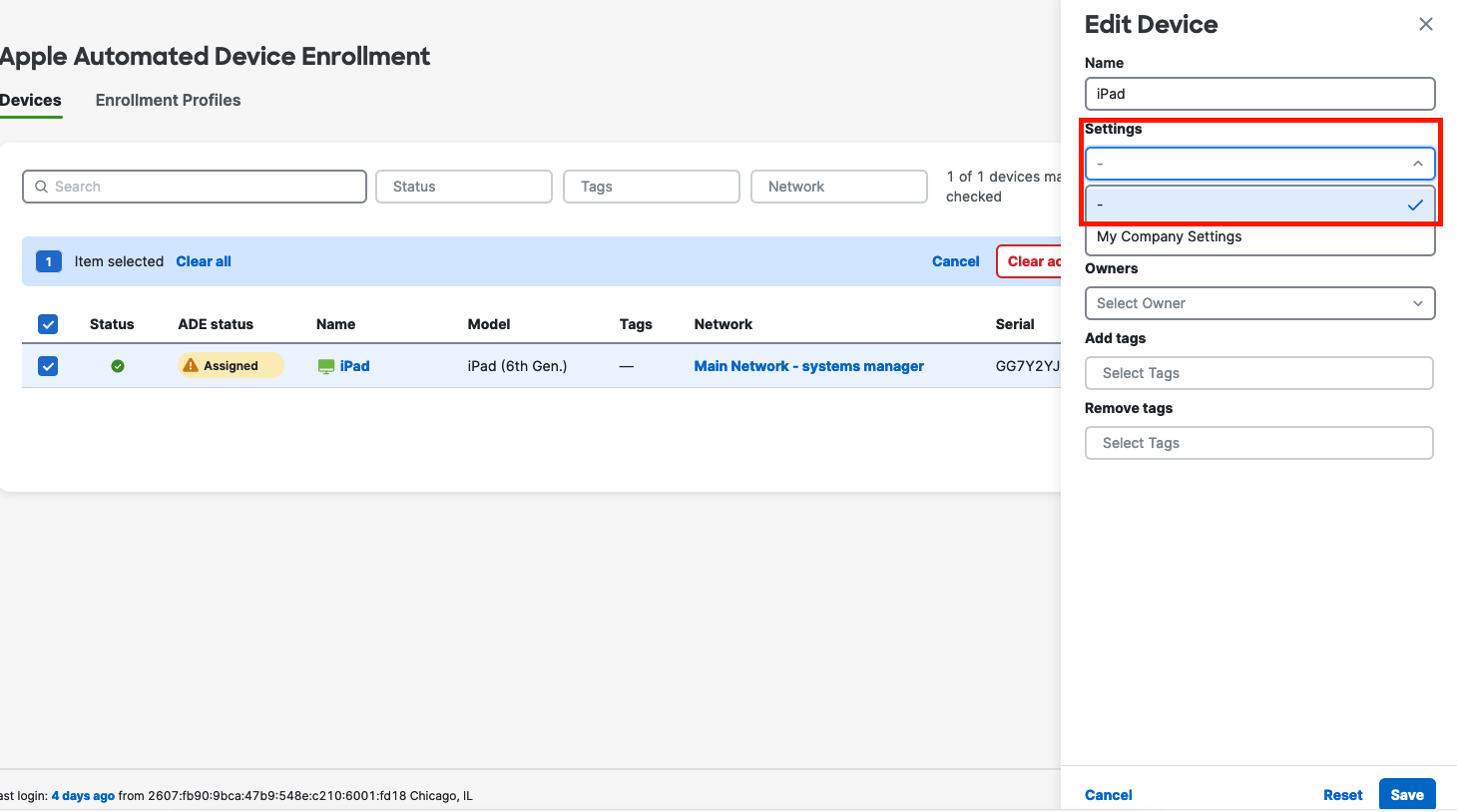Image resolution: width=1457 pixels, height=812 pixels.
Task: Click the search magnifier icon
Action: [x=41, y=187]
